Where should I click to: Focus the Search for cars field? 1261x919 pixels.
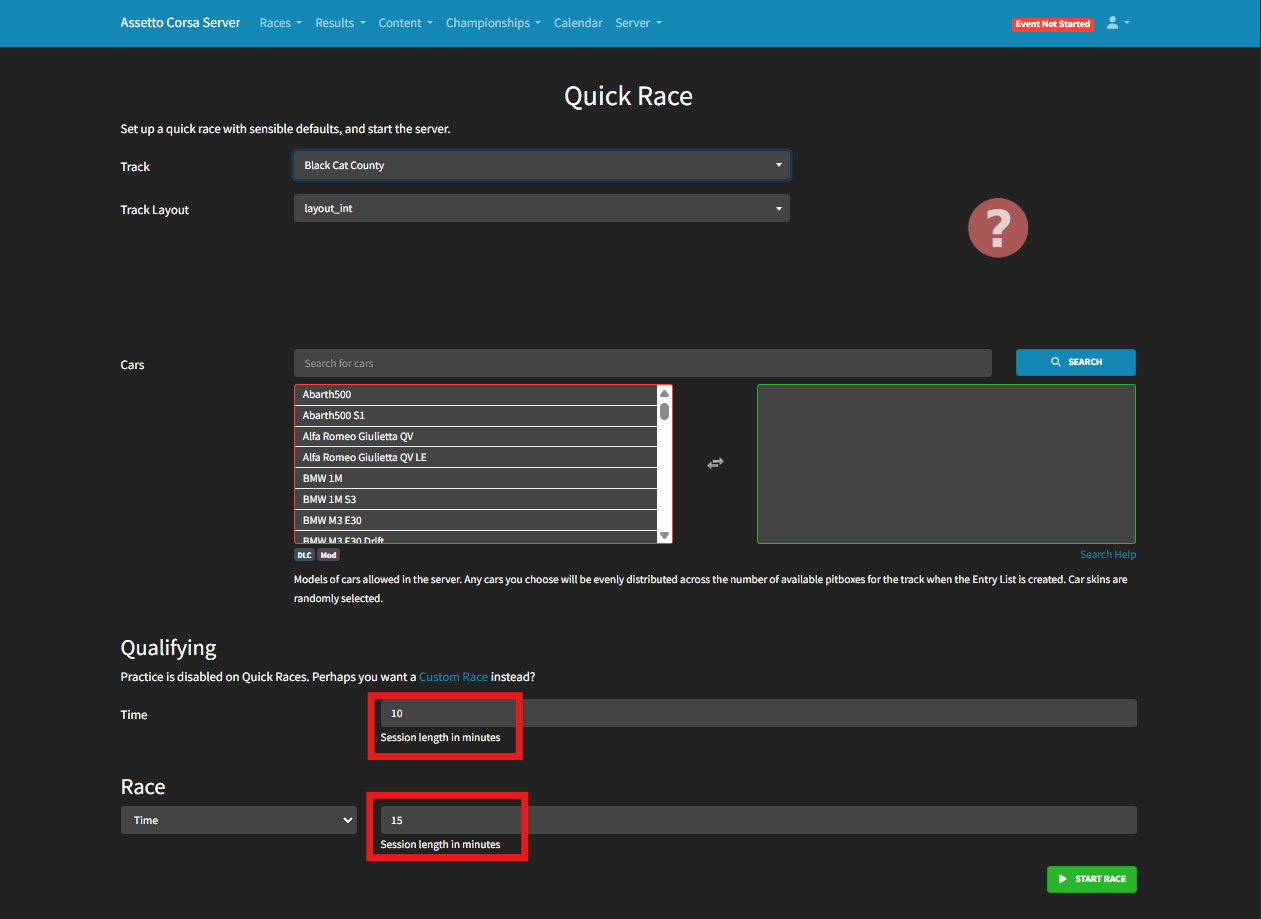[642, 363]
